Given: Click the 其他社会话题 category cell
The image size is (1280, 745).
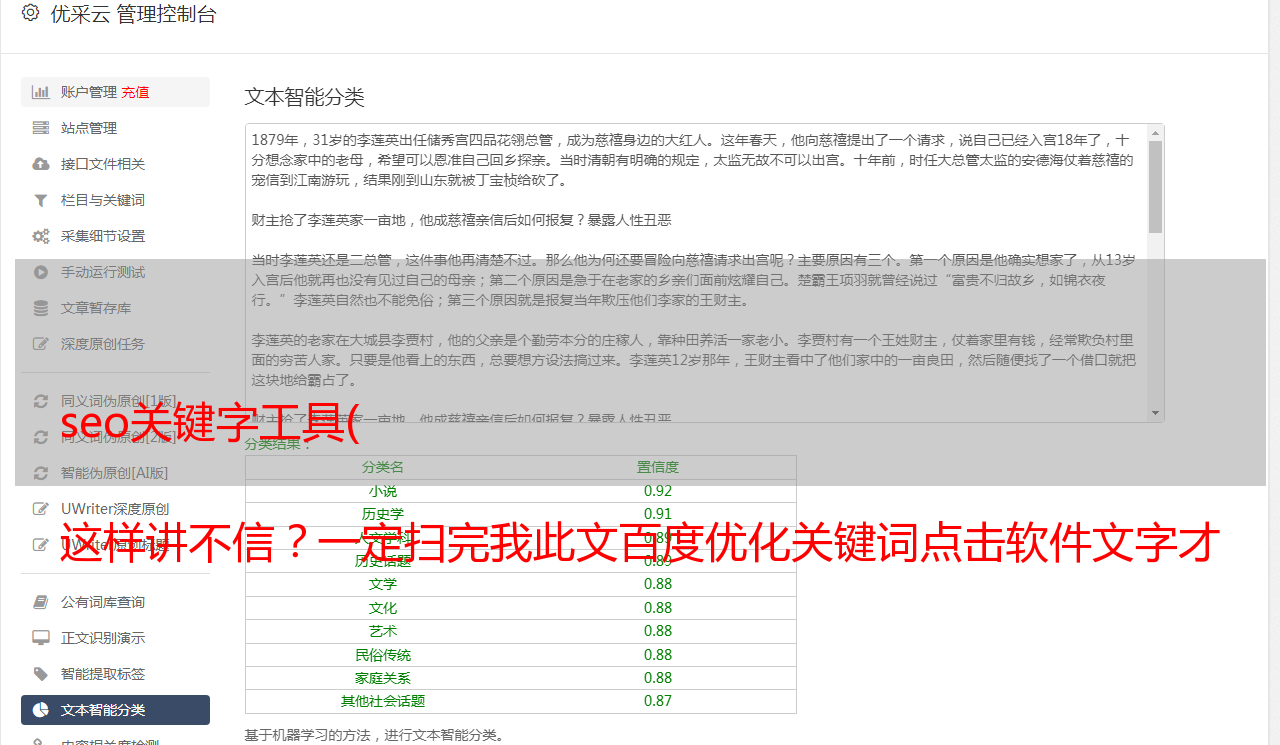Looking at the screenshot, I should pyautogui.click(x=383, y=701).
